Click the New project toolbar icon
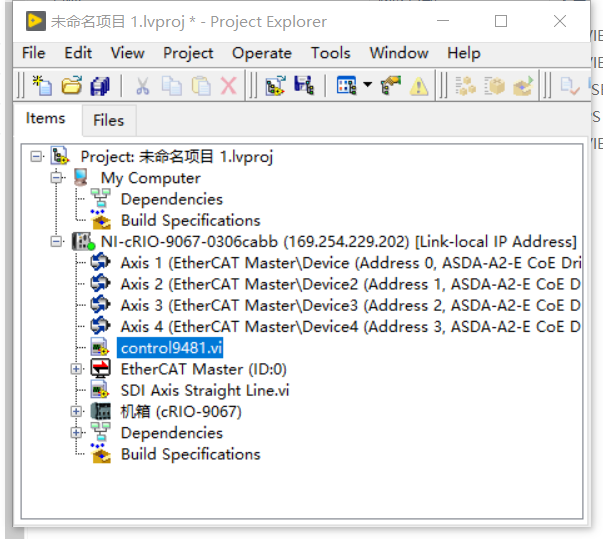Viewport: 603px width, 539px height. (42, 85)
